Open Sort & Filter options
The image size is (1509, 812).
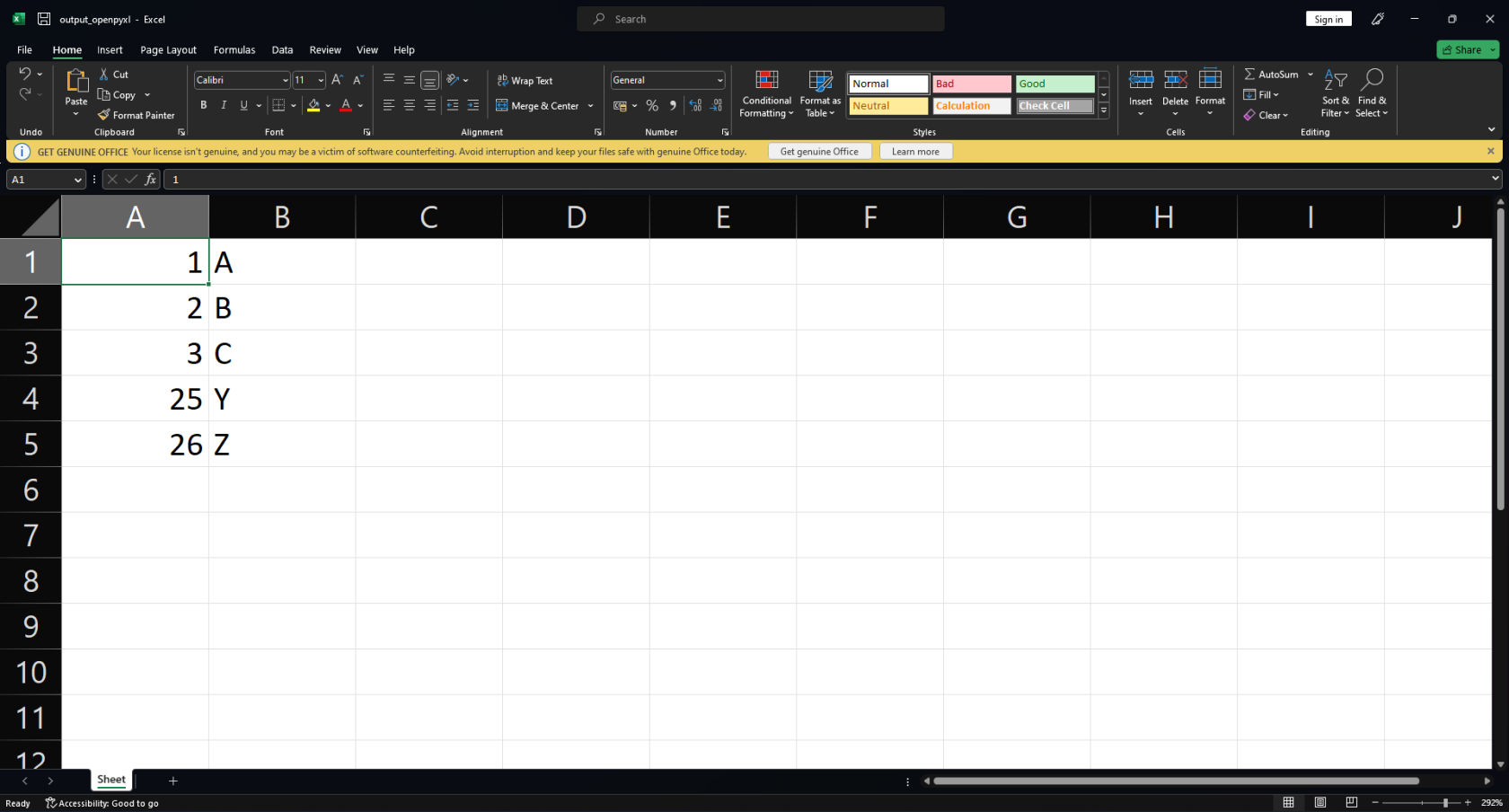pos(1336,93)
